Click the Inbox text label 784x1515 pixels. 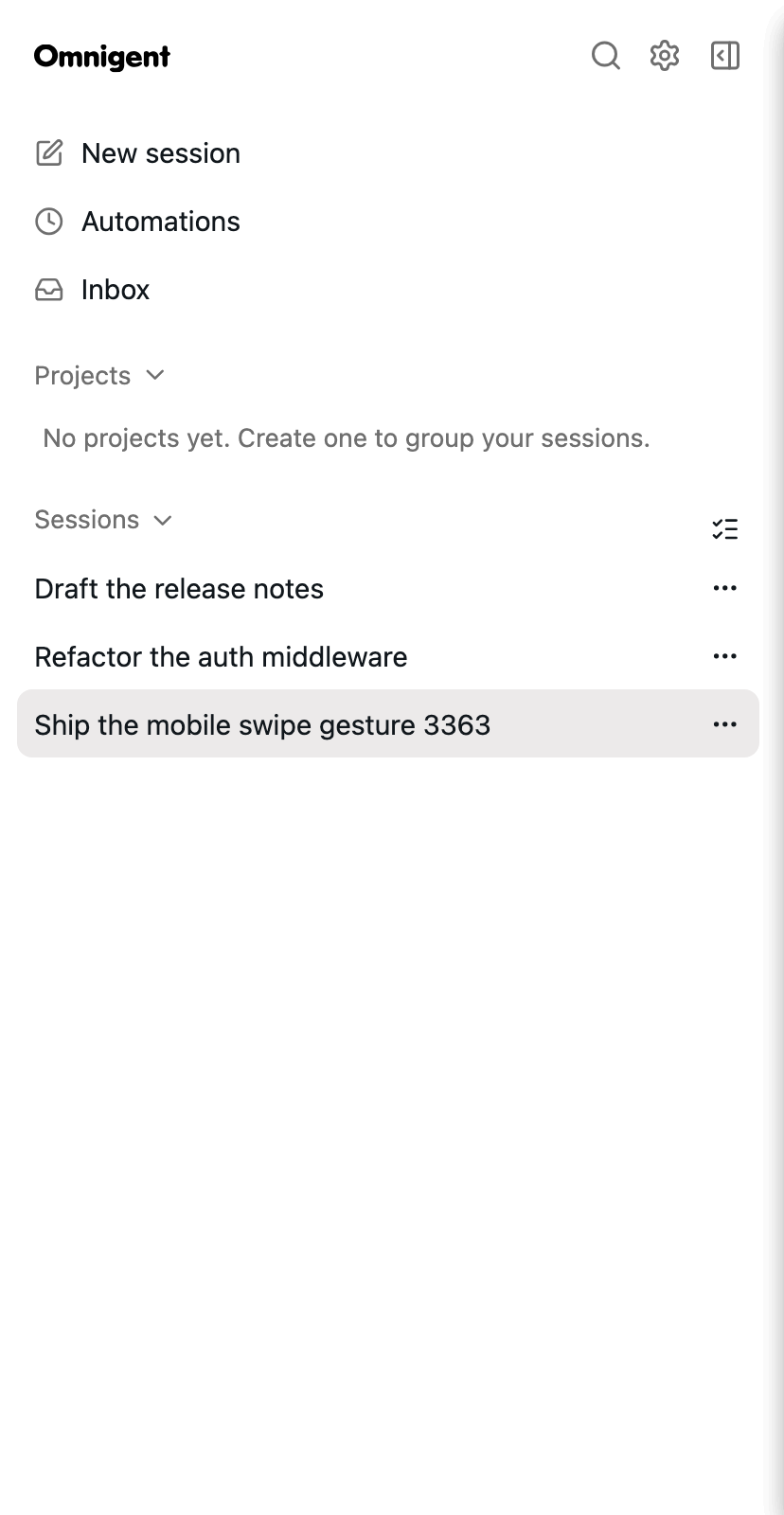[x=116, y=290]
